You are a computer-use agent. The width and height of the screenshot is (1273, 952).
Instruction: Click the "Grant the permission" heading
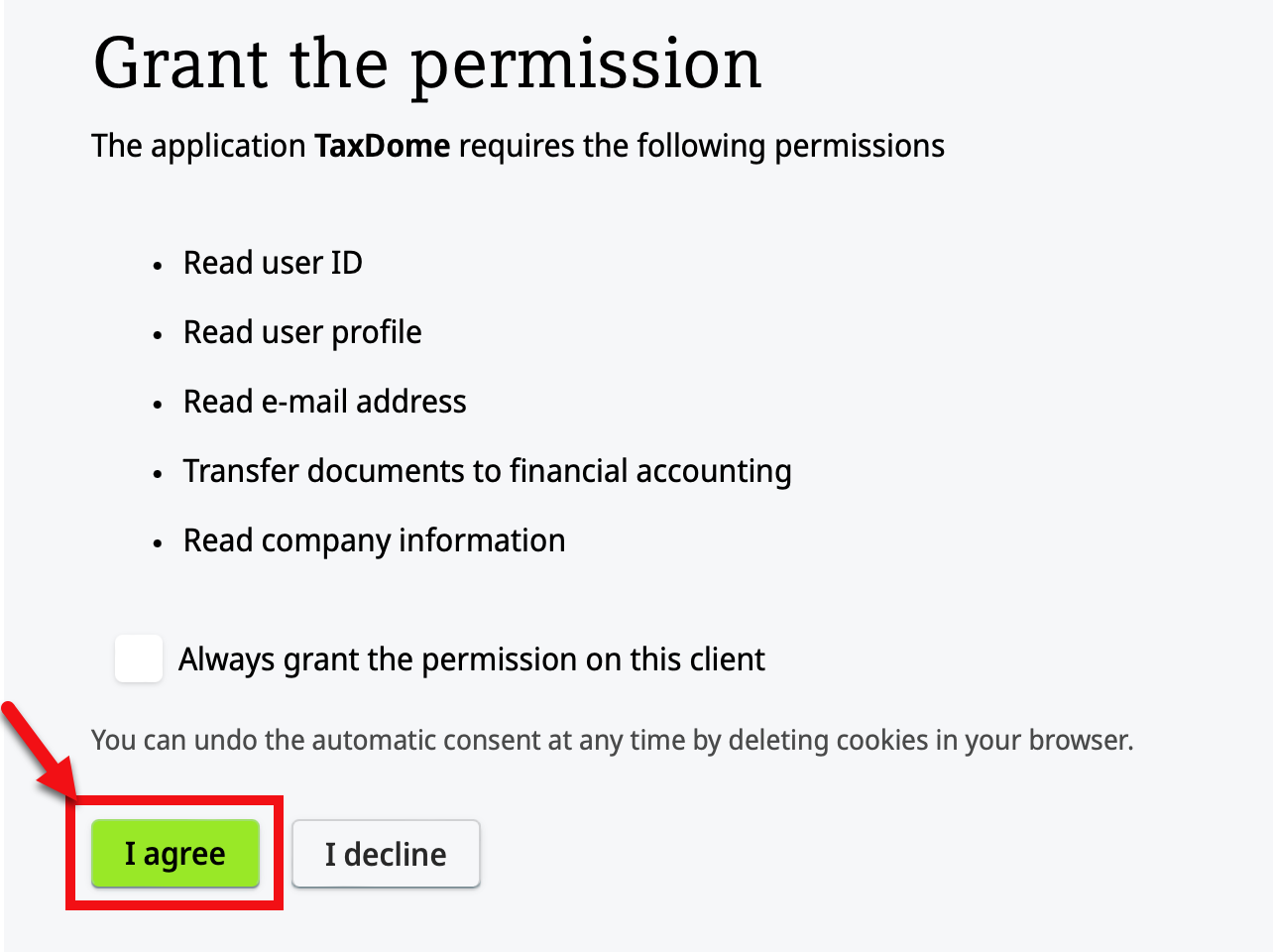pos(427,63)
